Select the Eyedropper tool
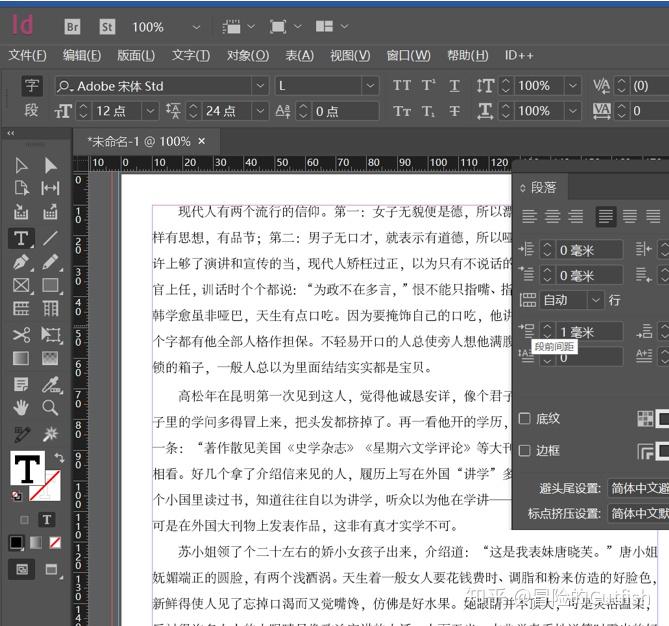 coord(52,384)
